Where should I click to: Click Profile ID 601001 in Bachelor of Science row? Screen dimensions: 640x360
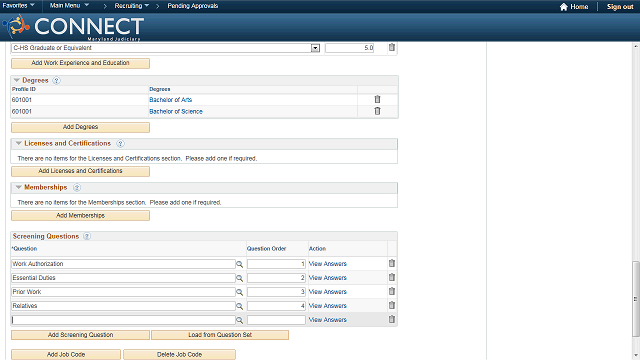tap(22, 111)
